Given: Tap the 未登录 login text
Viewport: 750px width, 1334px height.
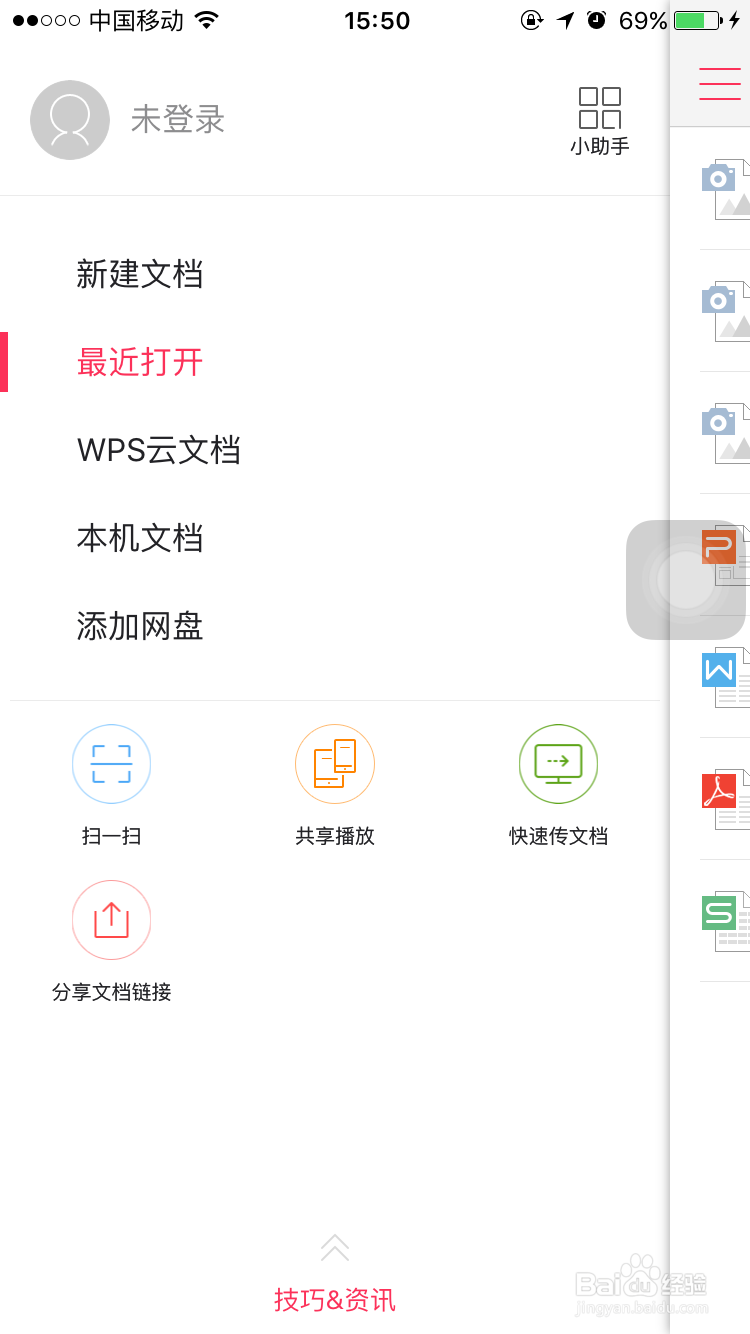Looking at the screenshot, I should click(x=178, y=120).
